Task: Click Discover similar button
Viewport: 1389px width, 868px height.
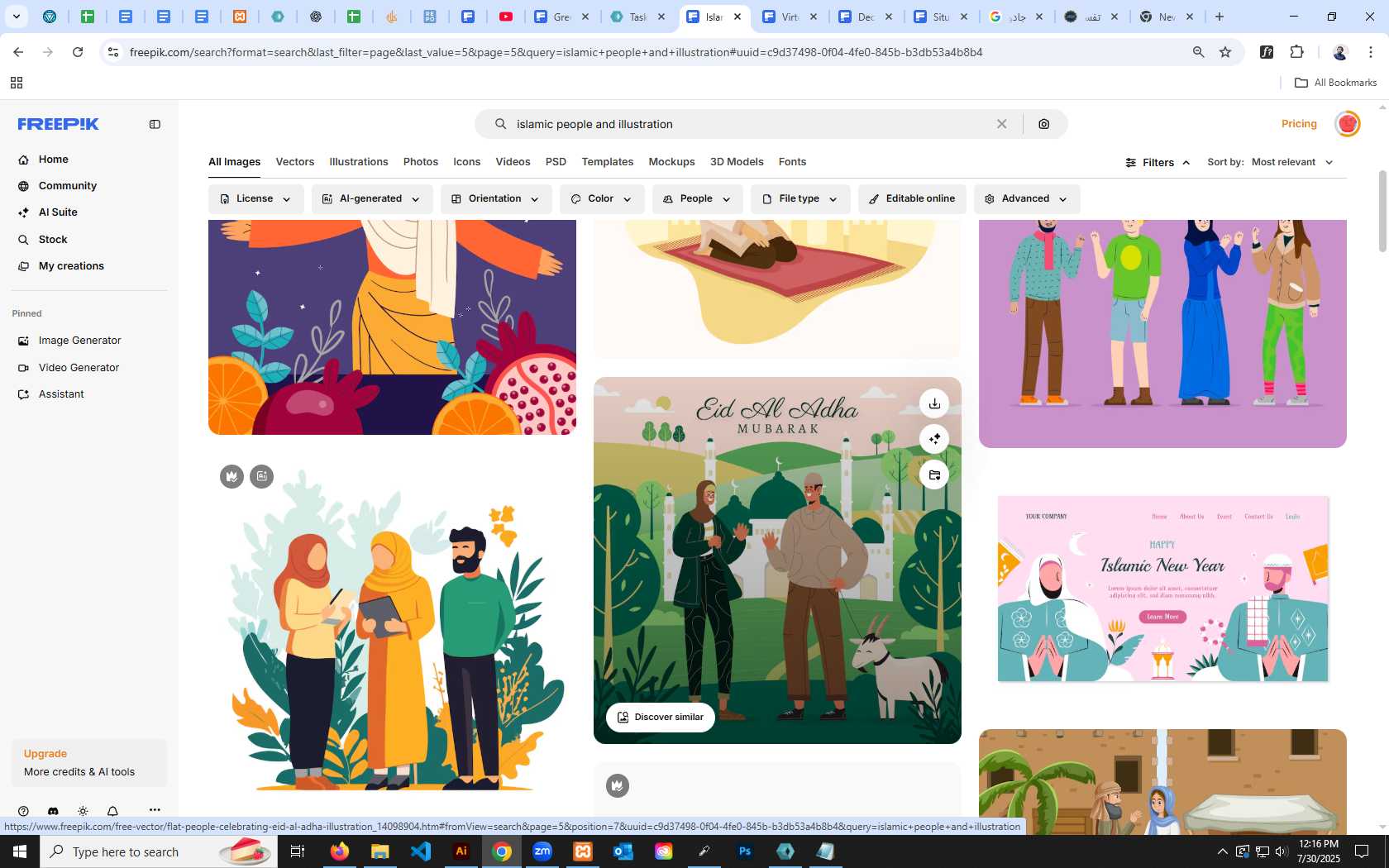Action: pos(661,718)
